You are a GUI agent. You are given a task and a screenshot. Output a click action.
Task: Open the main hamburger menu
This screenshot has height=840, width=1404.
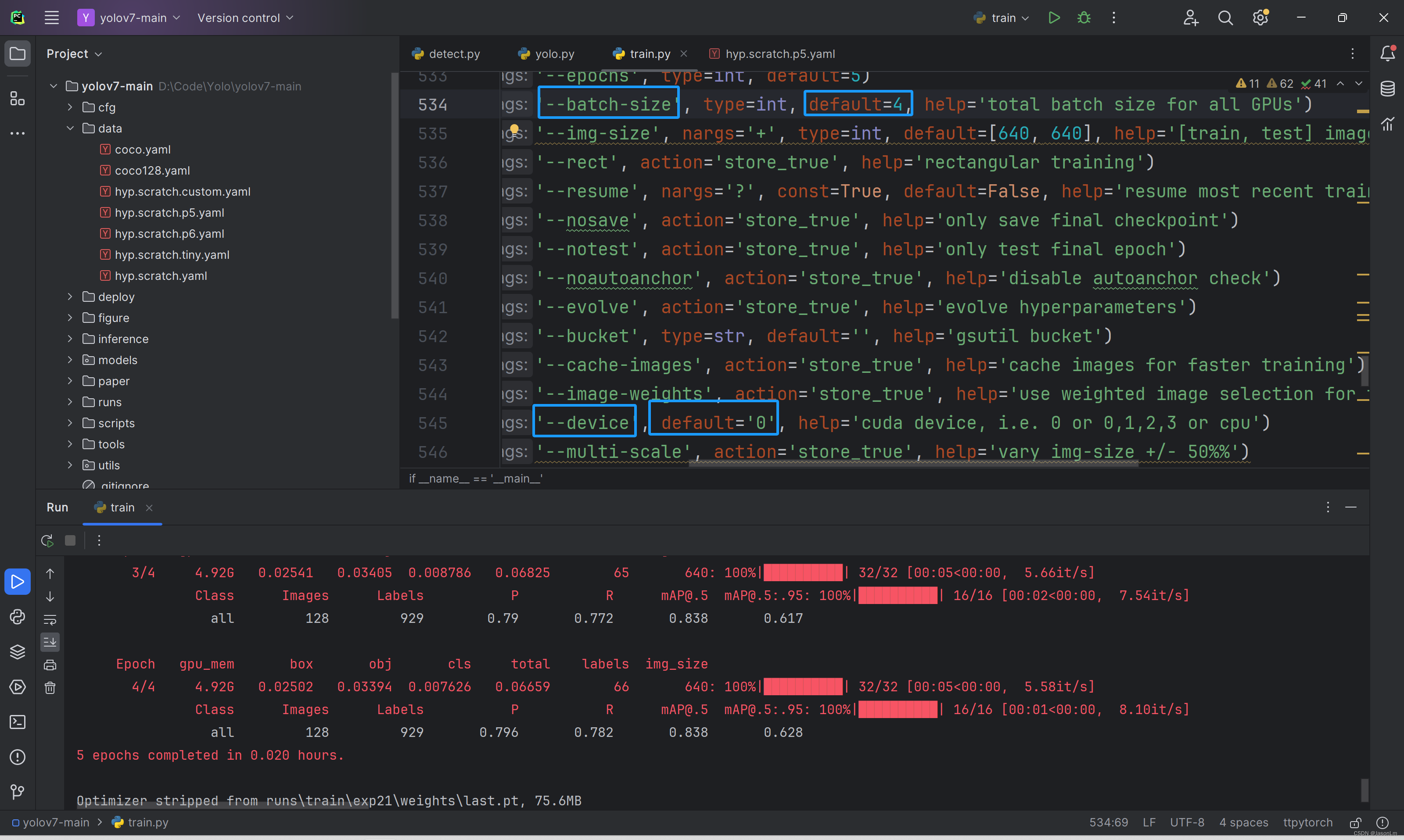coord(51,18)
